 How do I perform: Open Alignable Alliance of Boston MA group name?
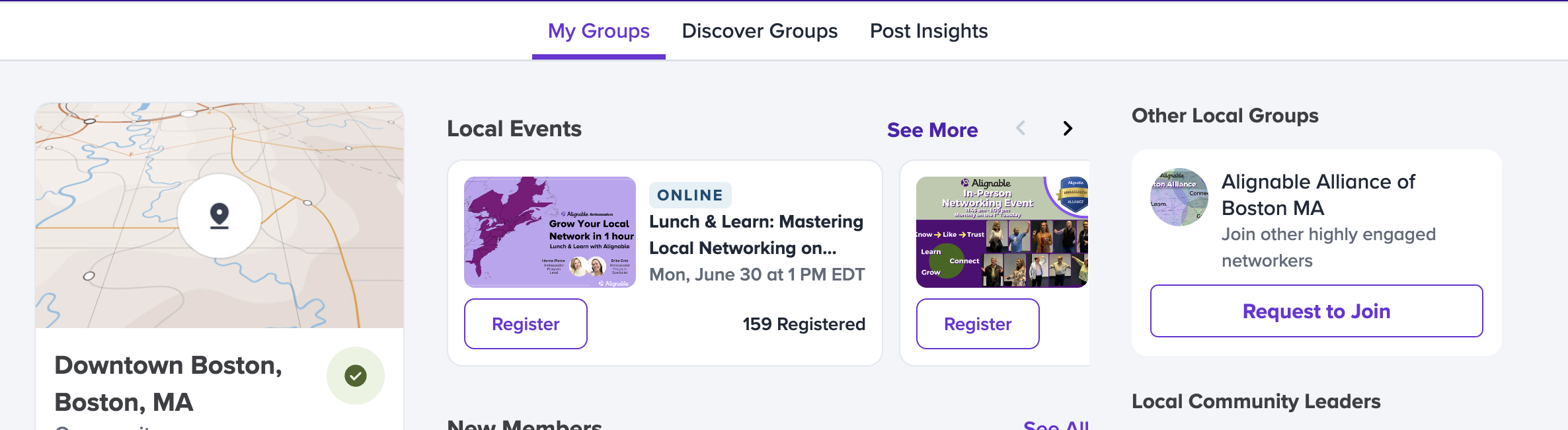(x=1318, y=194)
